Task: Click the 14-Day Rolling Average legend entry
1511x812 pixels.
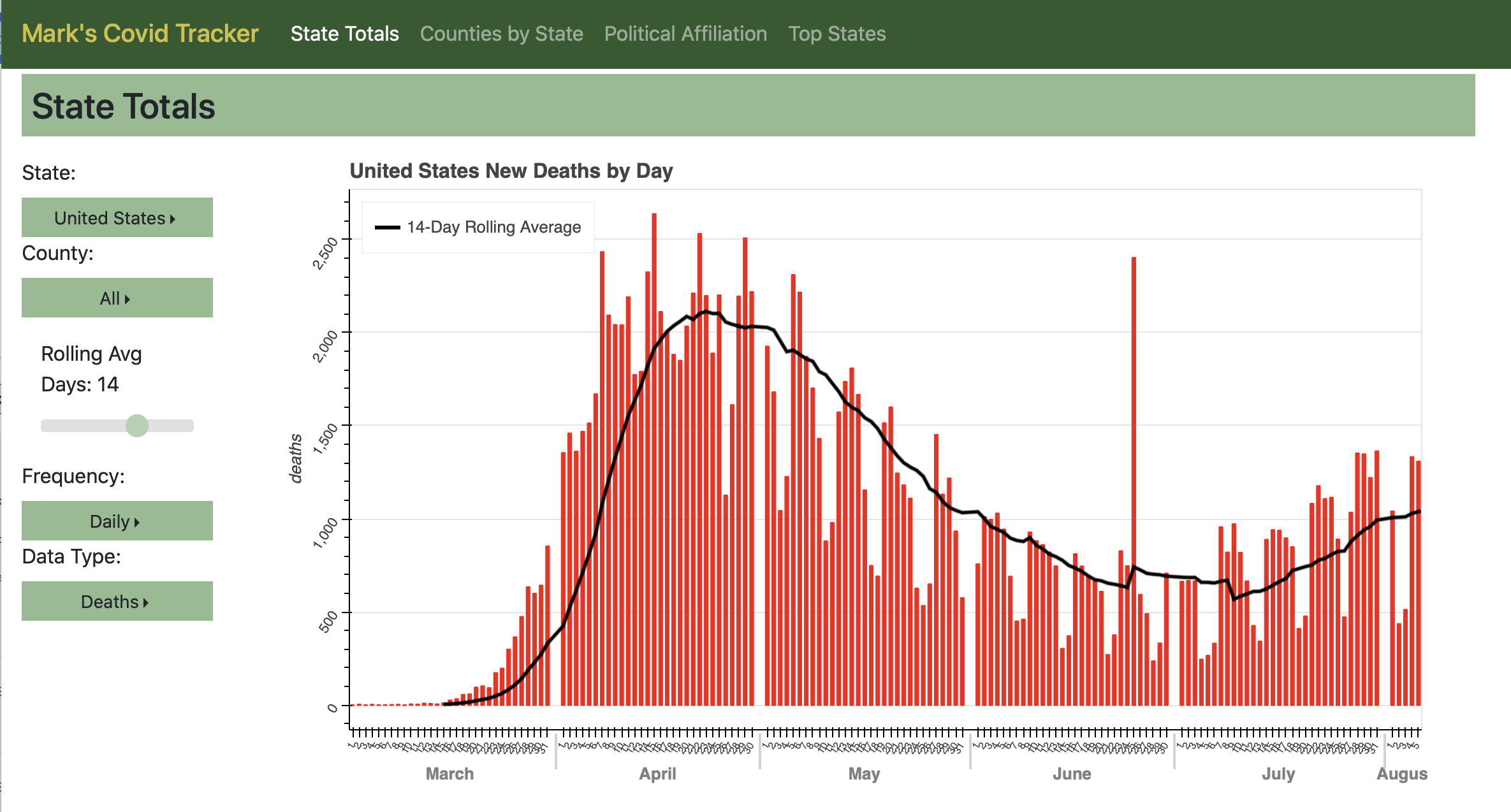Action: [478, 228]
